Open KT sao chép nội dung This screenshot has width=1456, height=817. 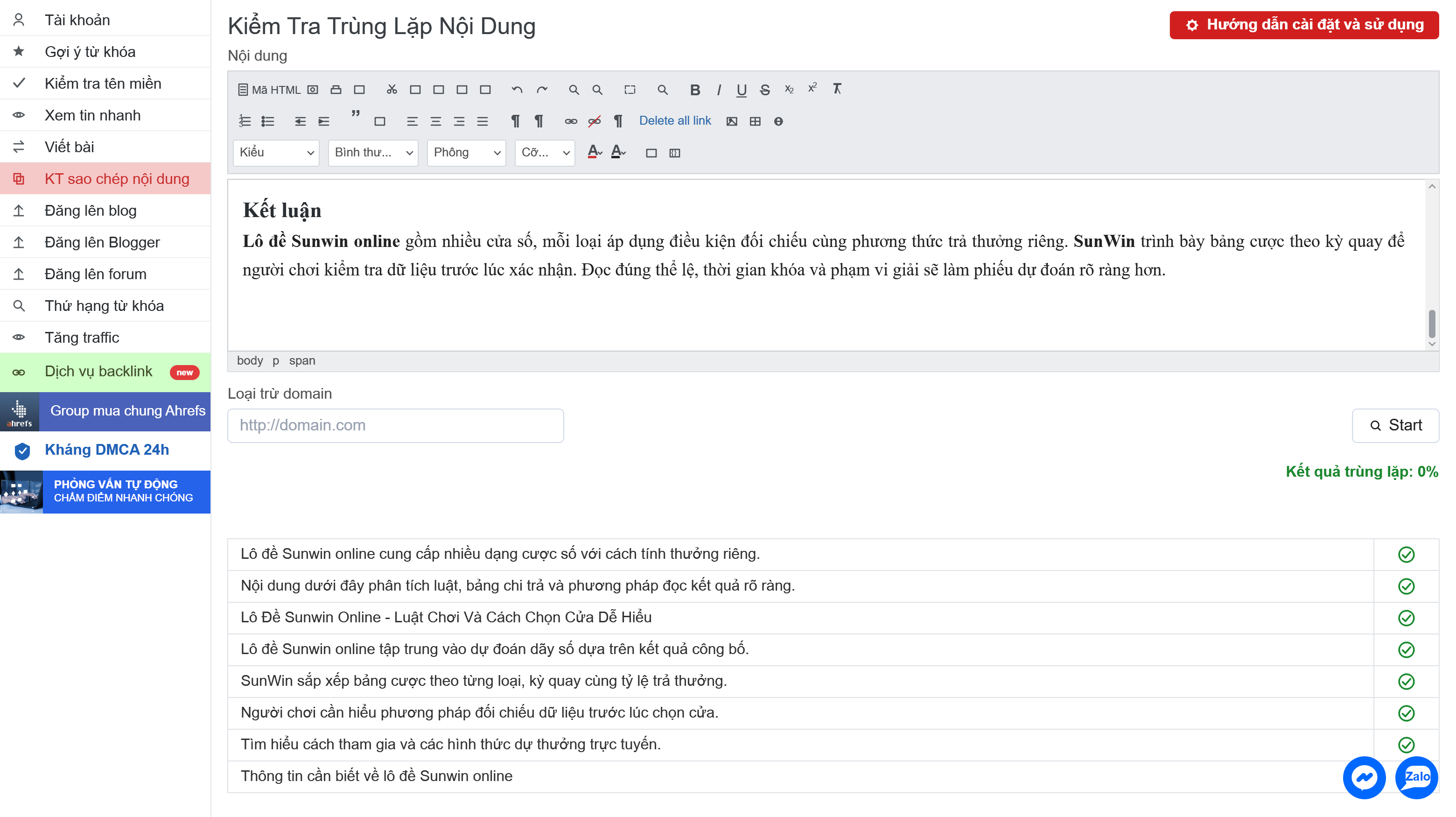pyautogui.click(x=105, y=179)
